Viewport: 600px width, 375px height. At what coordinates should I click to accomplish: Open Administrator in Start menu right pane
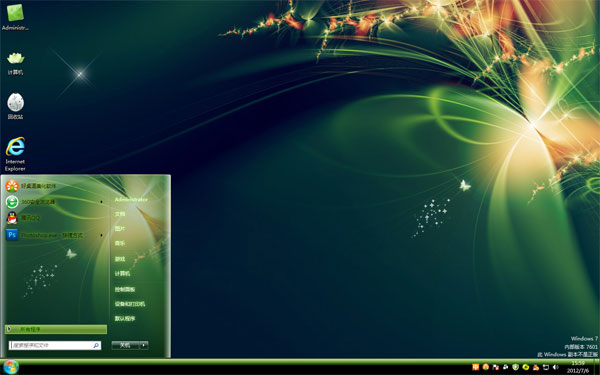pyautogui.click(x=131, y=199)
